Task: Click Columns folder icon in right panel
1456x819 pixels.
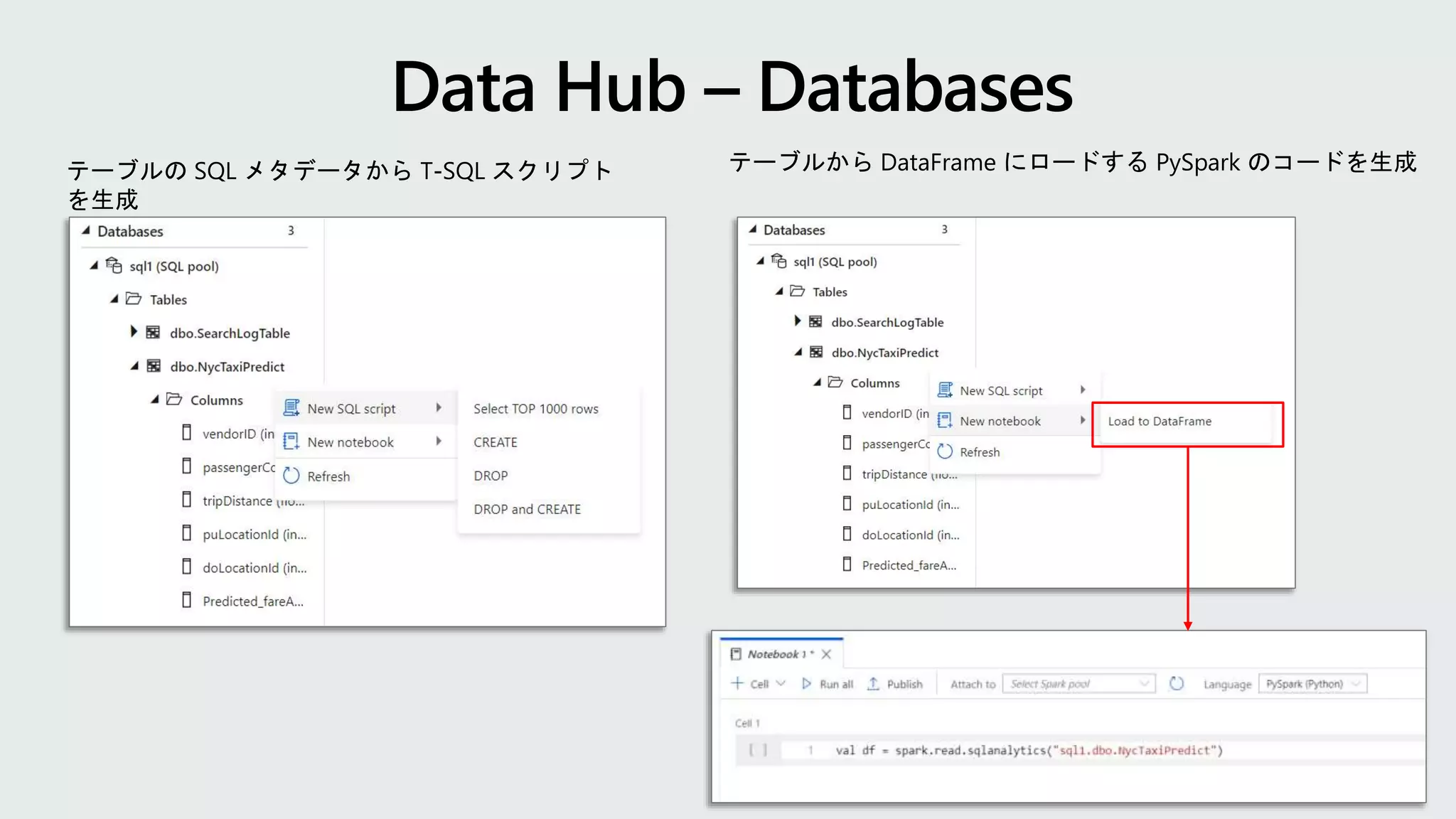Action: click(x=835, y=382)
